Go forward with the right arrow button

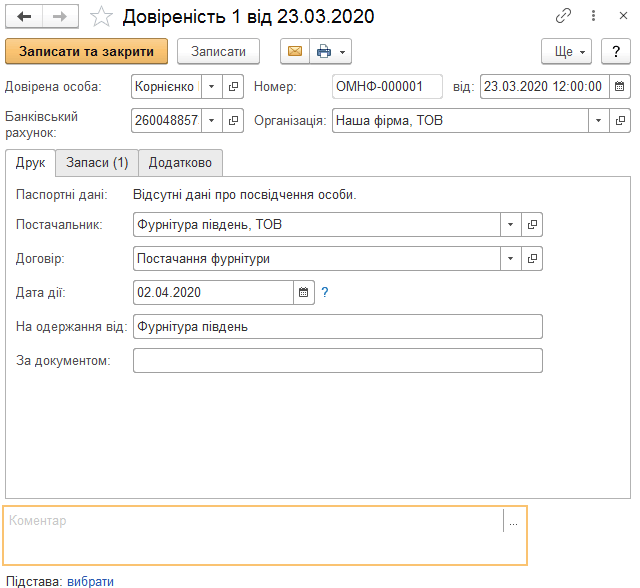(x=60, y=17)
